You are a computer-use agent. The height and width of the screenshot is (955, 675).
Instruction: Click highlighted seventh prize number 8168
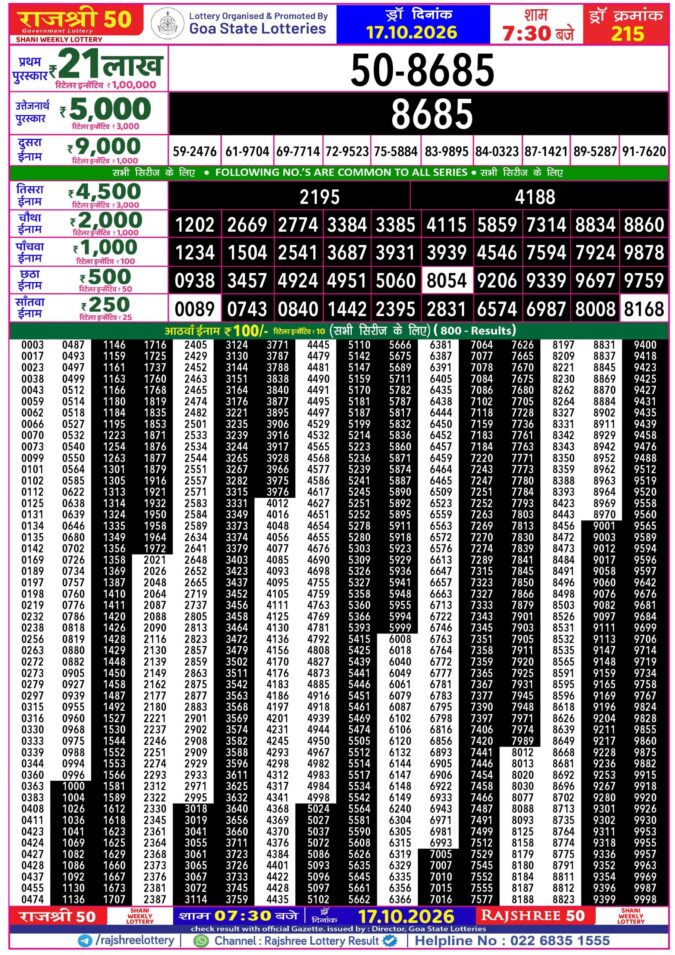pos(644,309)
